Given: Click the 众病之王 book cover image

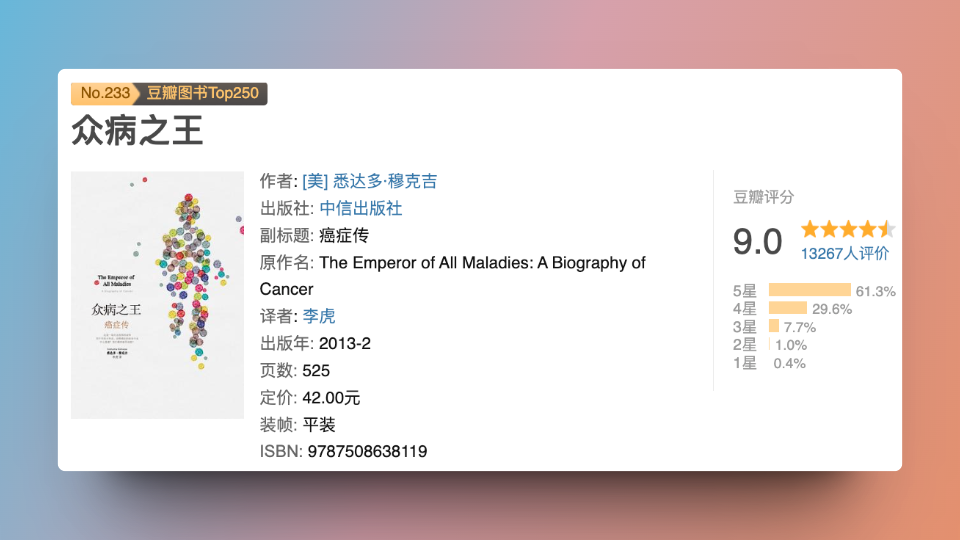Looking at the screenshot, I should [157, 295].
